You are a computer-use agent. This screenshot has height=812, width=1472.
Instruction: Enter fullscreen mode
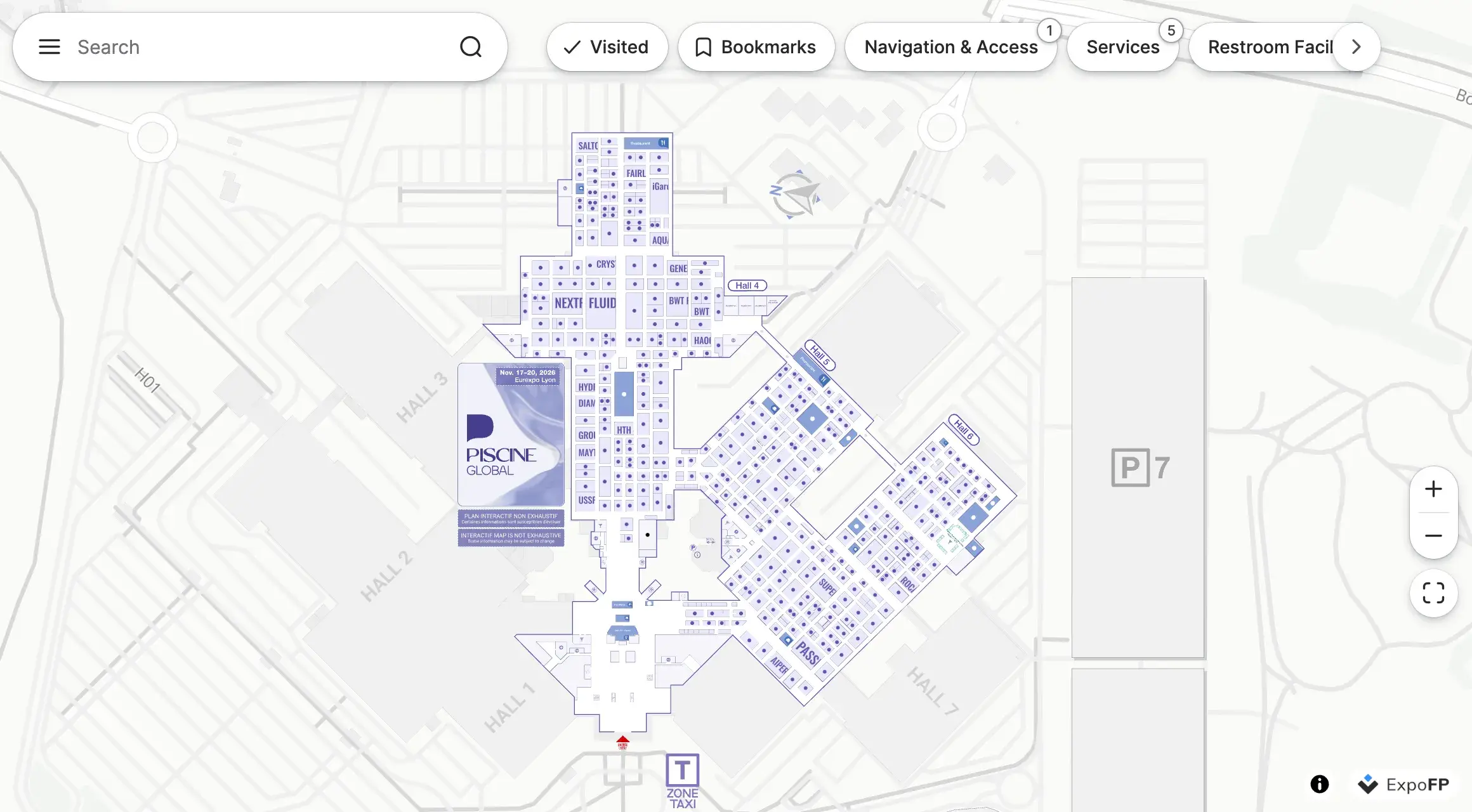click(x=1433, y=593)
